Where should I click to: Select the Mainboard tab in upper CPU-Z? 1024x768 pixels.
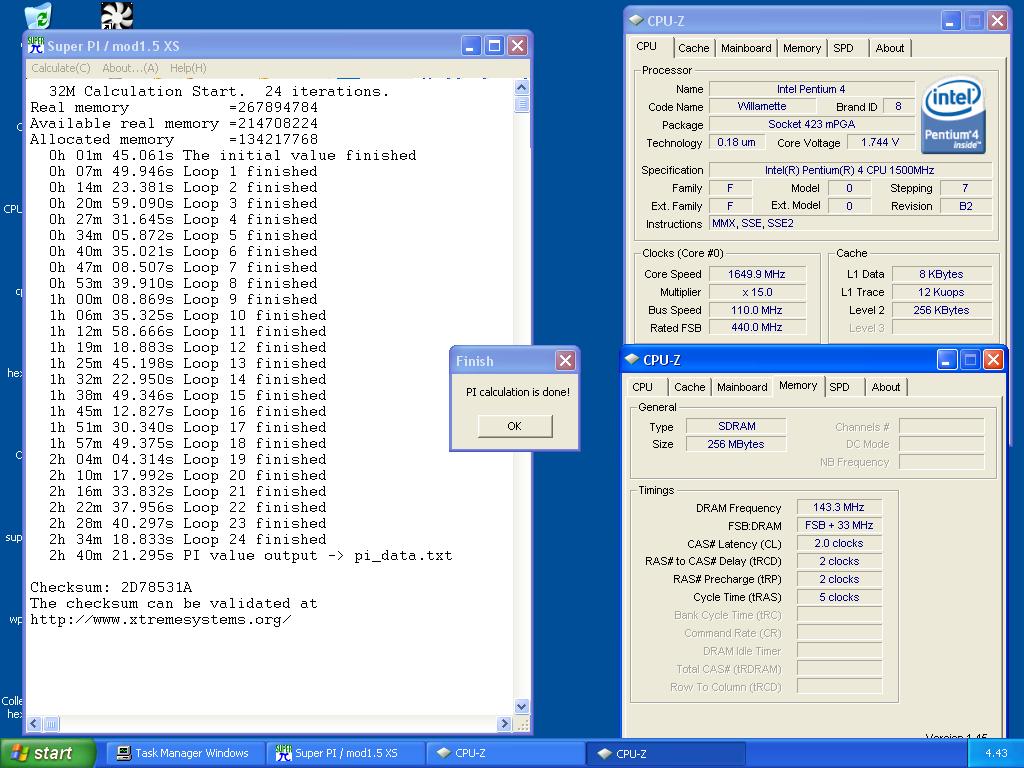[x=746, y=48]
